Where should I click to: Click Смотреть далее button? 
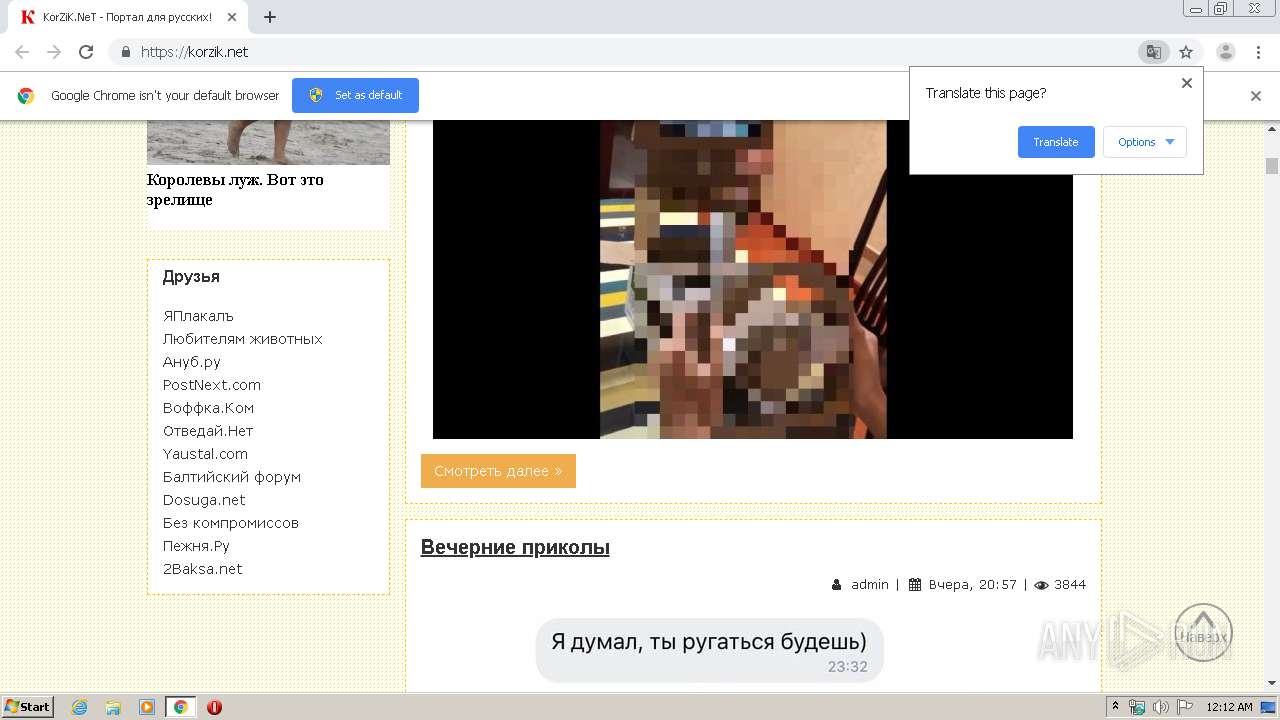coord(498,471)
